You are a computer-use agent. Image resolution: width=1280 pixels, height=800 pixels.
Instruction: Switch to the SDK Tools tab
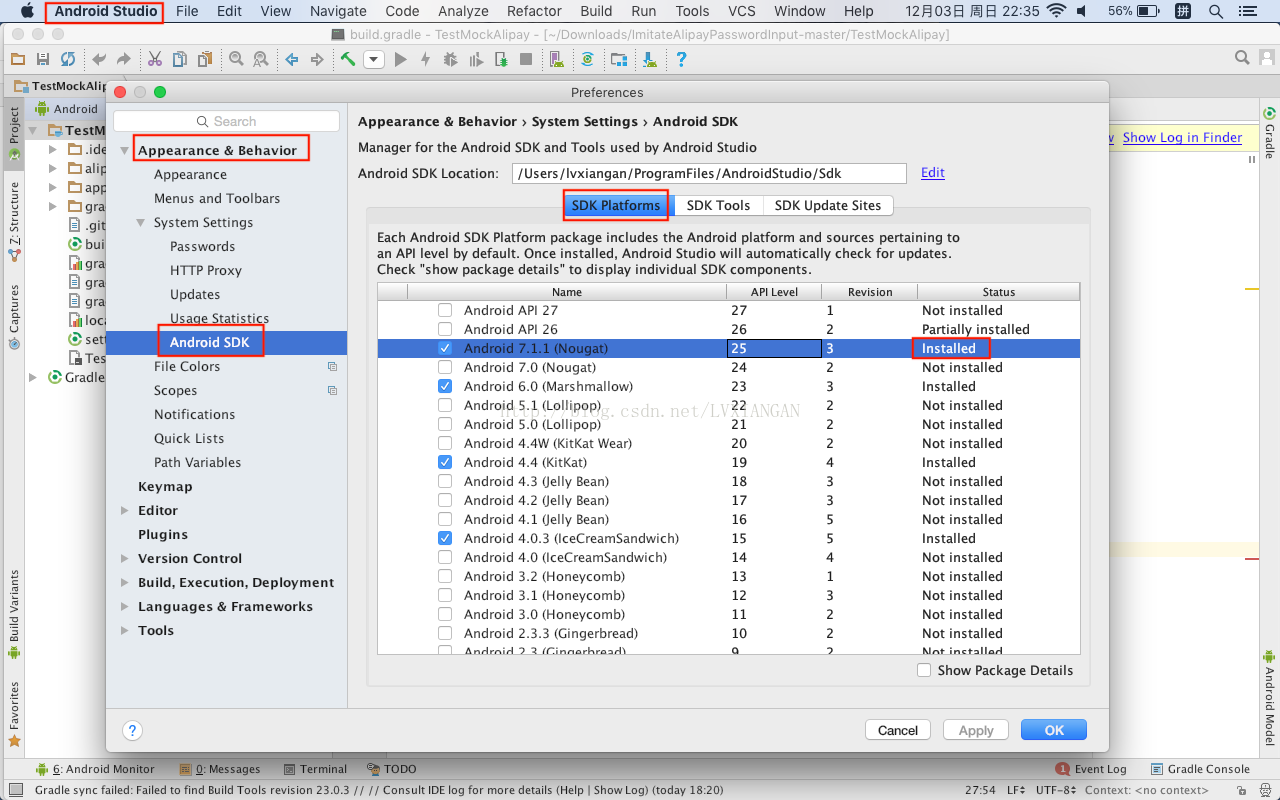tap(718, 205)
